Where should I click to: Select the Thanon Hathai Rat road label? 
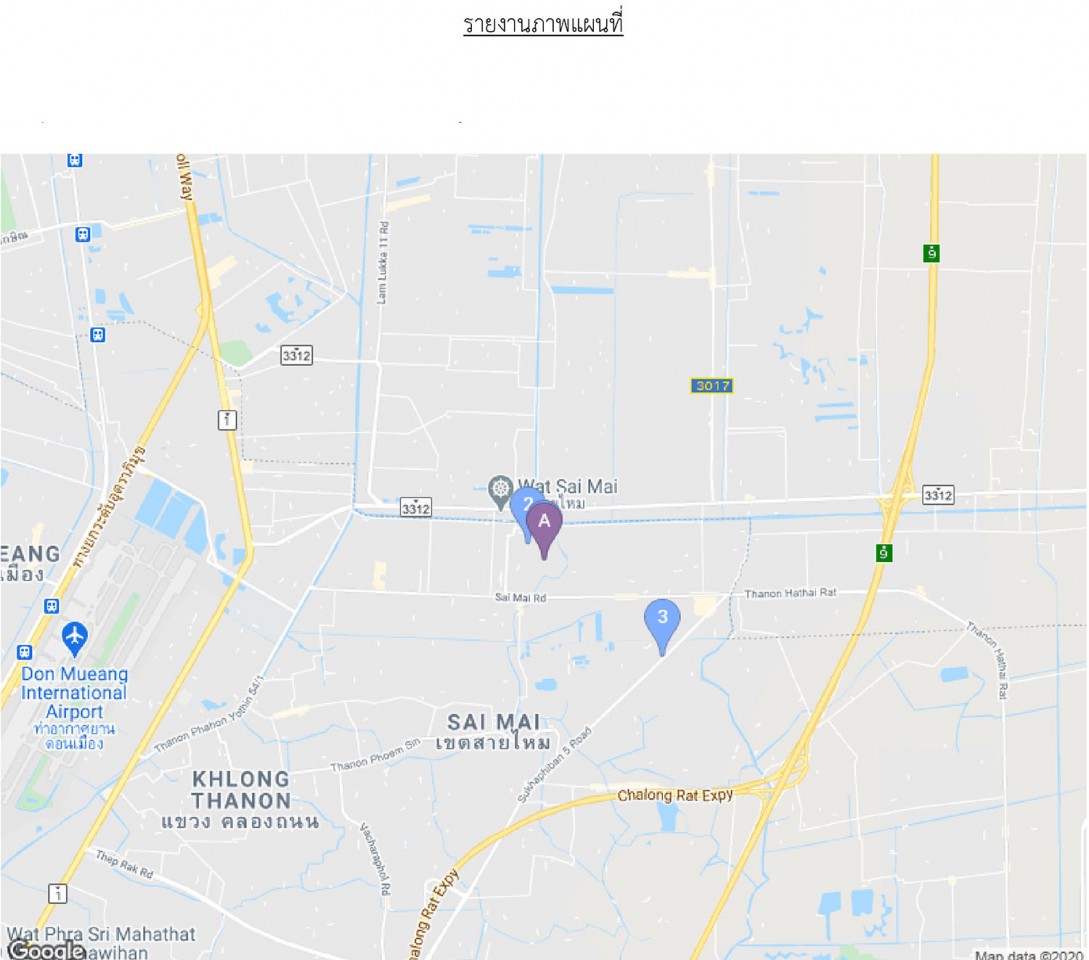[790, 593]
